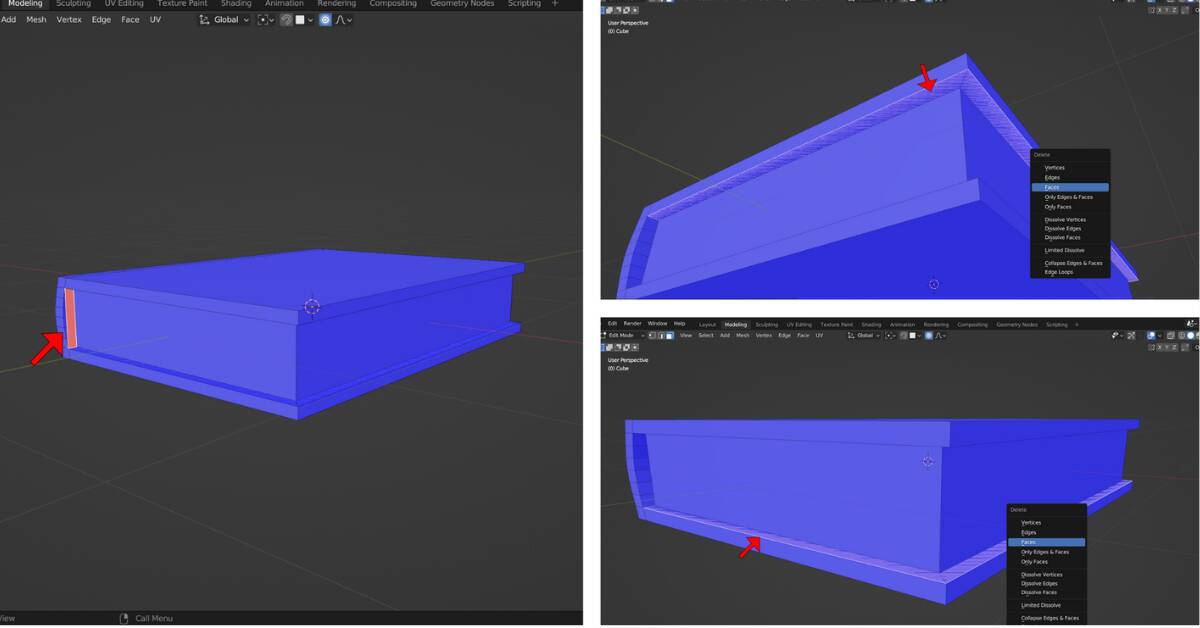Image resolution: width=1200 pixels, height=628 pixels.
Task: Toggle Vertex select mode
Action: tap(651, 335)
